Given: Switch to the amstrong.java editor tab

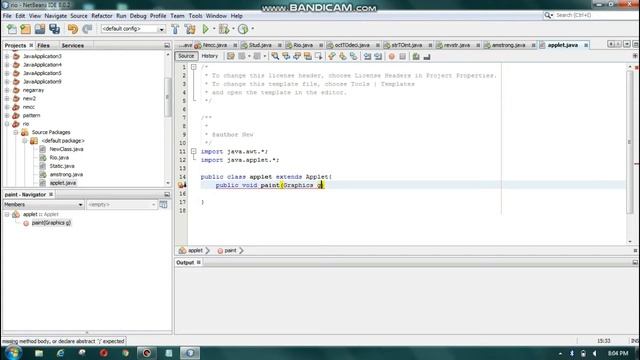Looking at the screenshot, I should pyautogui.click(x=508, y=45).
